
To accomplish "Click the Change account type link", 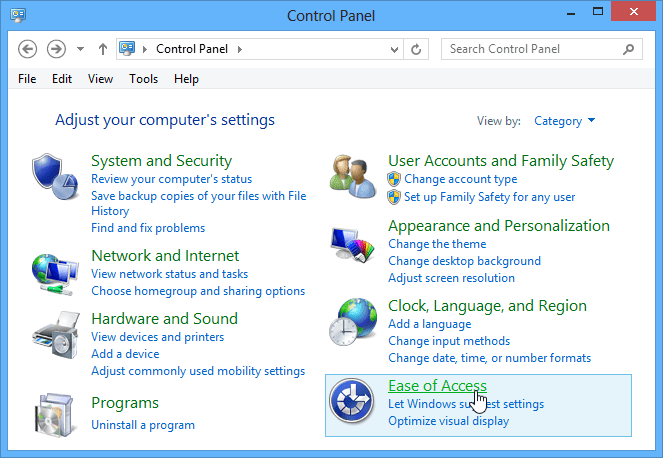I will click(460, 179).
